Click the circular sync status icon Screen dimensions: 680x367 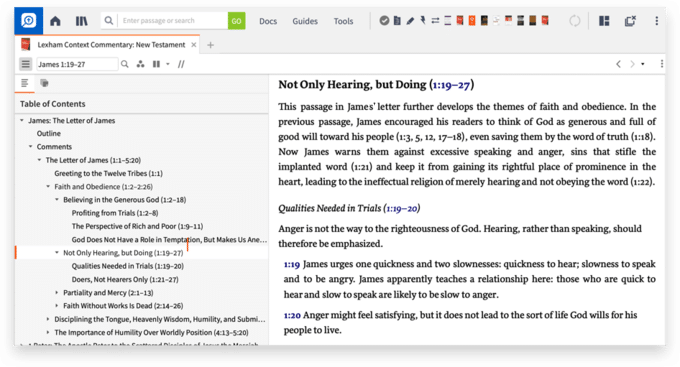pos(575,21)
